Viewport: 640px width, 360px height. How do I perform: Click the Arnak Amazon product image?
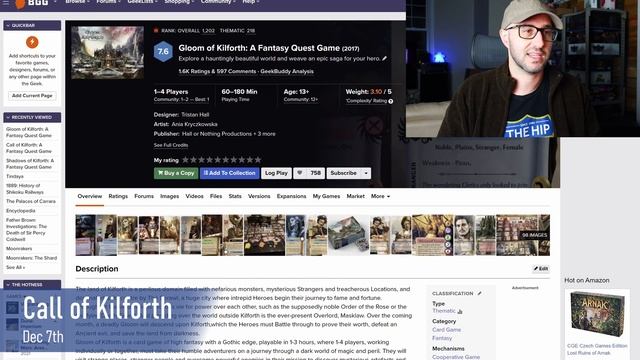597,313
